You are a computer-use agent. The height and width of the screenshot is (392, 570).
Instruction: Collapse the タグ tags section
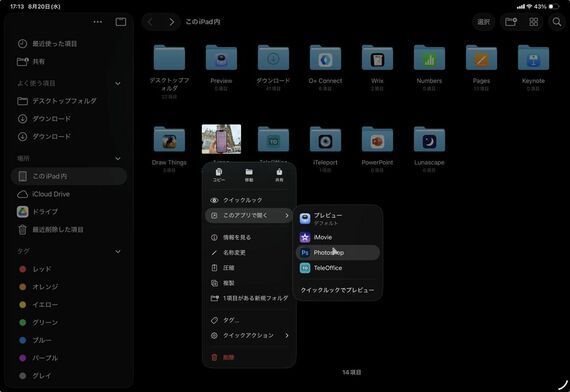pyautogui.click(x=118, y=251)
